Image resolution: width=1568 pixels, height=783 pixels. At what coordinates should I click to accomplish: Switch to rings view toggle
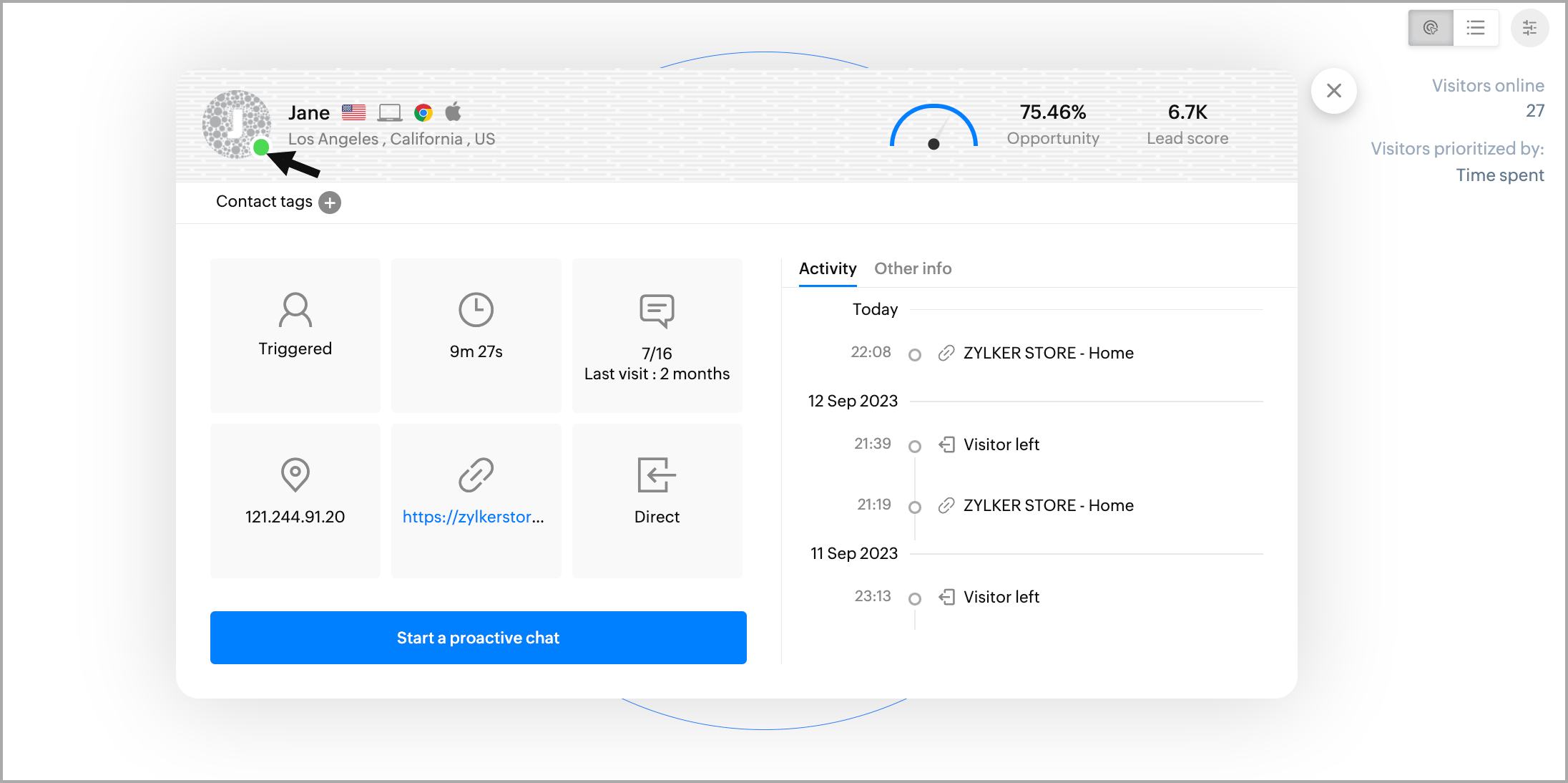click(x=1430, y=28)
